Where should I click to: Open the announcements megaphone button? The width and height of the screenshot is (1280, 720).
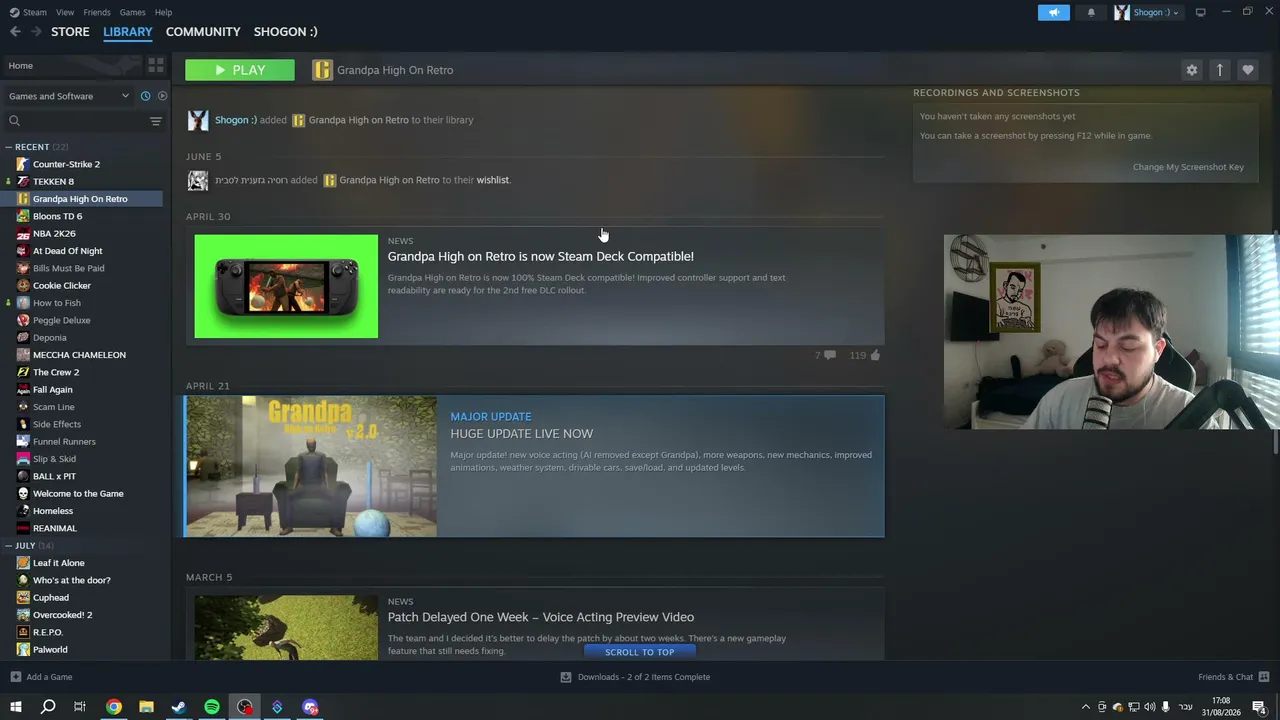[1053, 12]
